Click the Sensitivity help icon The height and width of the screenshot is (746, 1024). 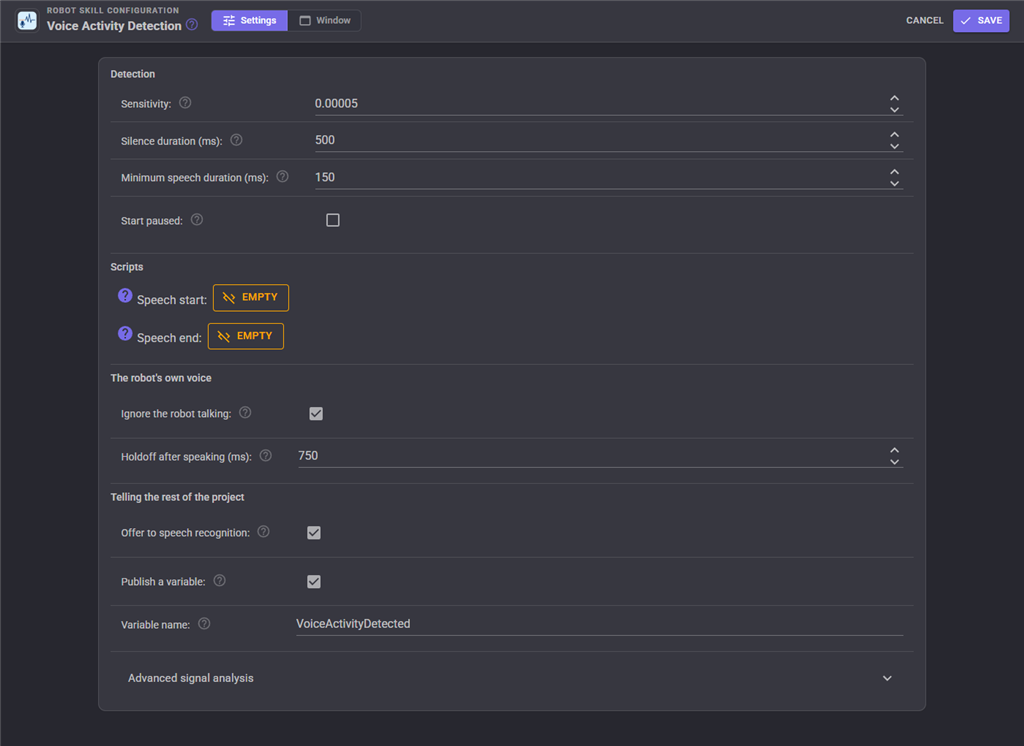click(x=185, y=103)
